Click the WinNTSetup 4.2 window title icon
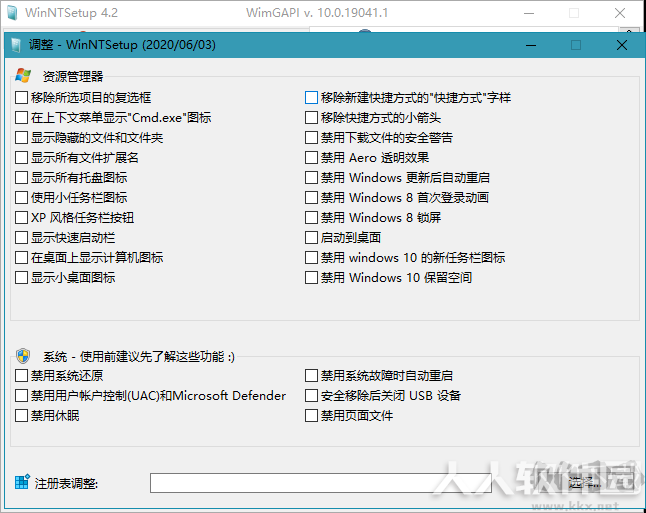Viewport: 646px width, 513px height. click(12, 13)
